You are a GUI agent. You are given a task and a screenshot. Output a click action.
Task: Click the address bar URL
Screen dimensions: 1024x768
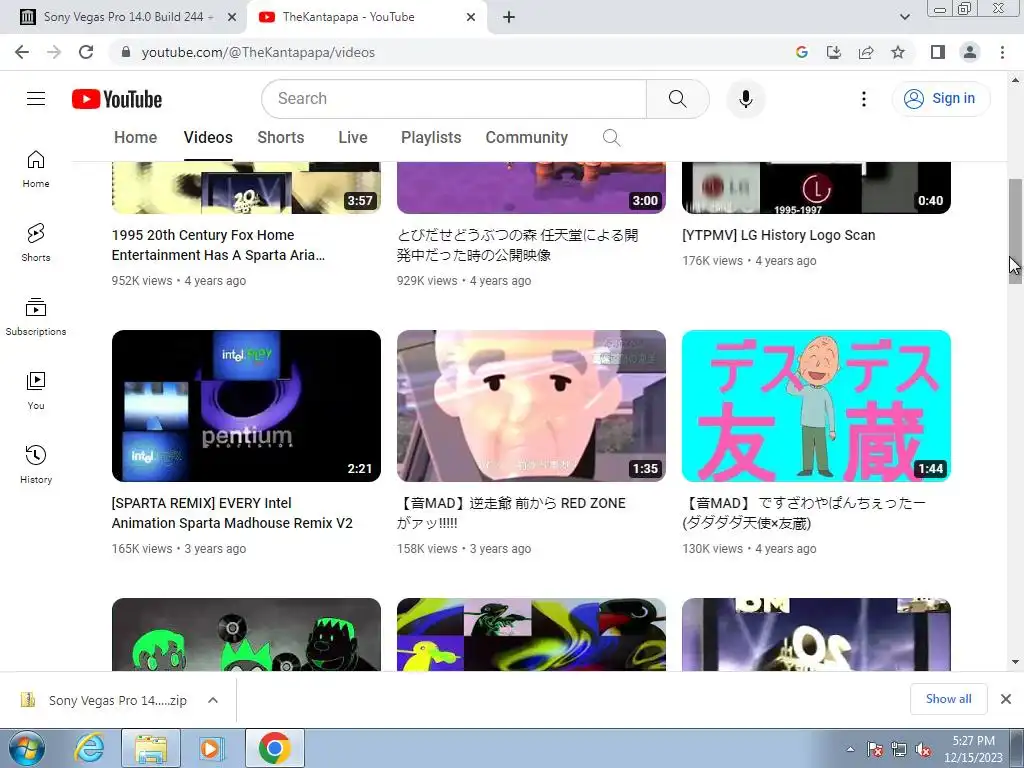[258, 52]
